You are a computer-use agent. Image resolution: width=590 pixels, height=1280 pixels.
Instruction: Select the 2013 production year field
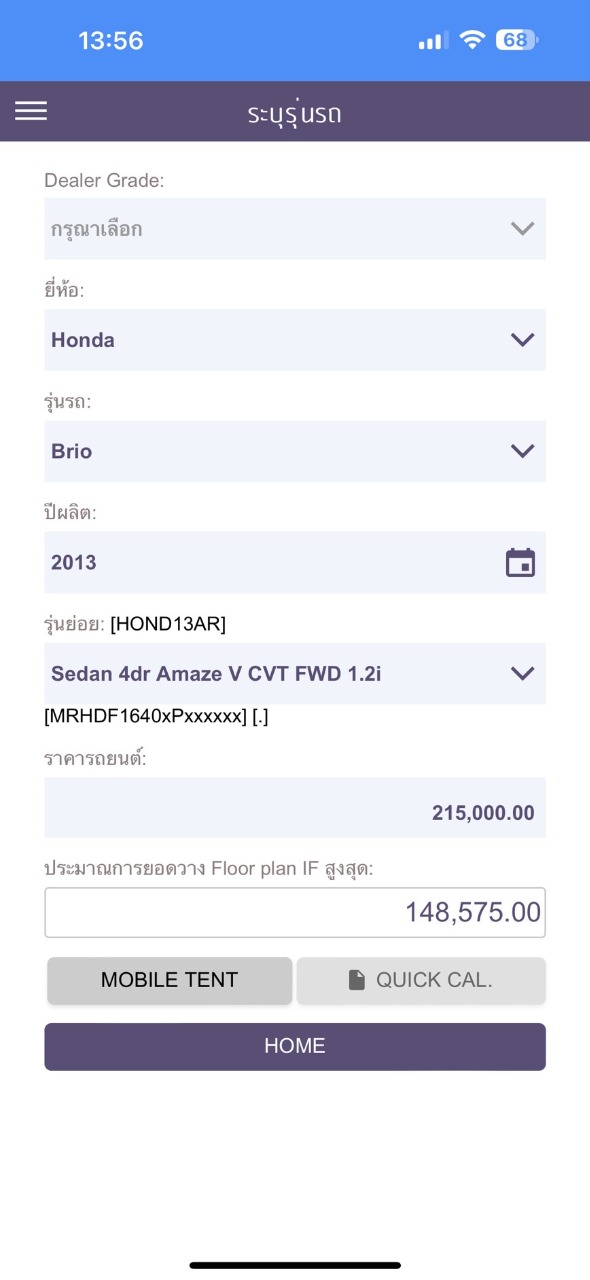(x=295, y=563)
